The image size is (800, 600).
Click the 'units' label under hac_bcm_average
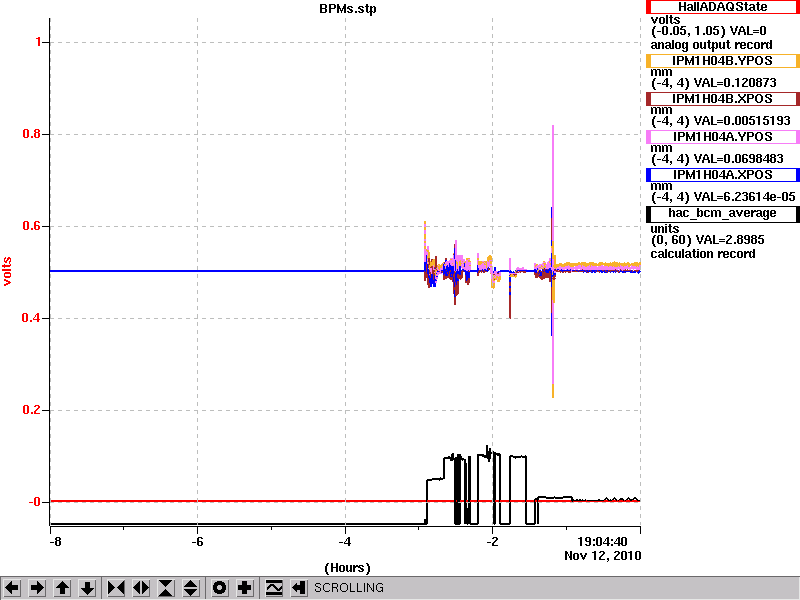point(664,229)
